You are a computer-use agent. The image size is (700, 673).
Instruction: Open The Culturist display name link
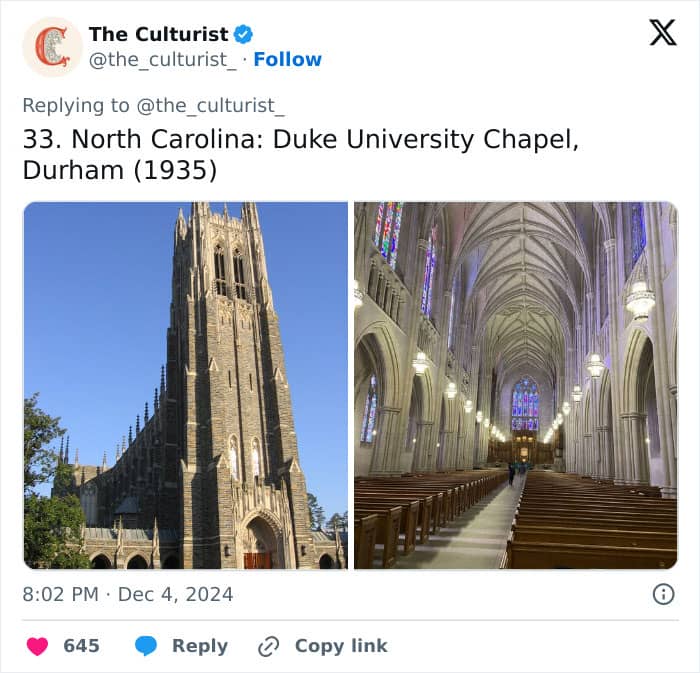(158, 34)
